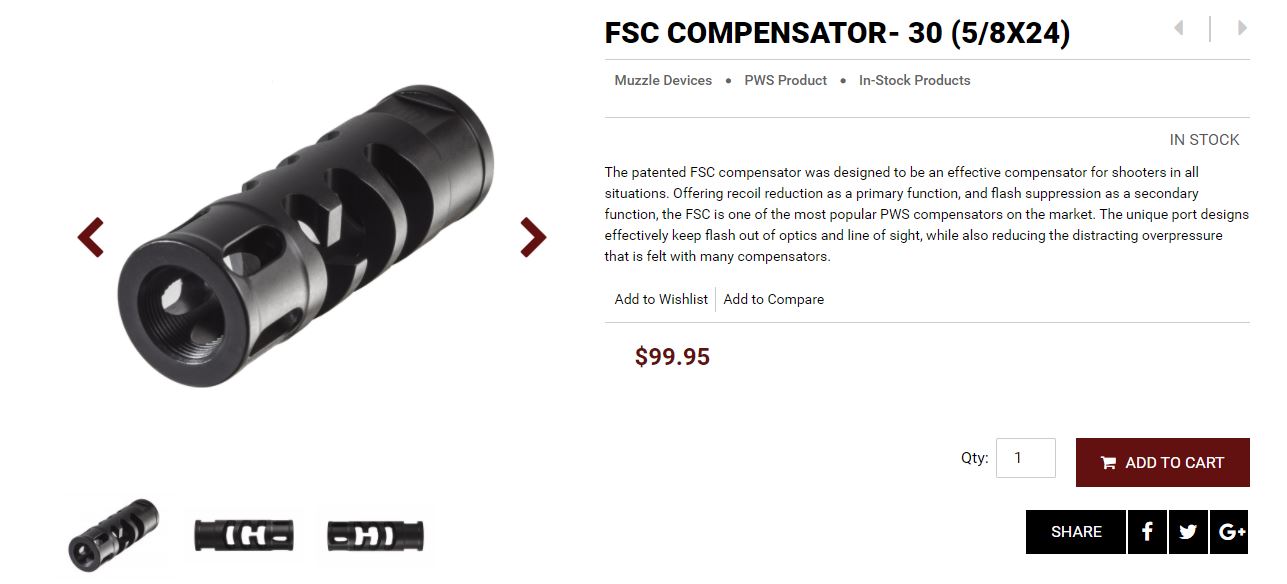Image resolution: width=1287 pixels, height=584 pixels.
Task: Focus the Qty quantity field
Action: coord(1026,458)
